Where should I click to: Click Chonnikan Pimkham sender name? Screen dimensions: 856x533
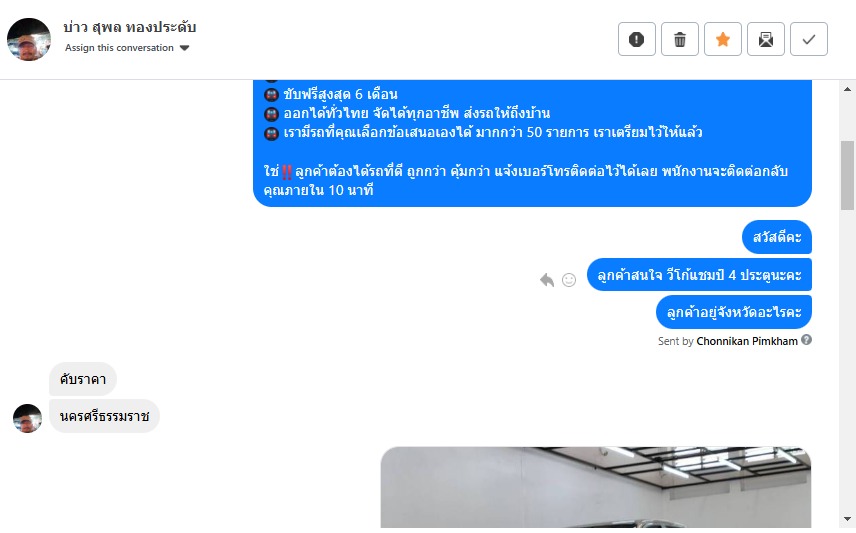747,341
